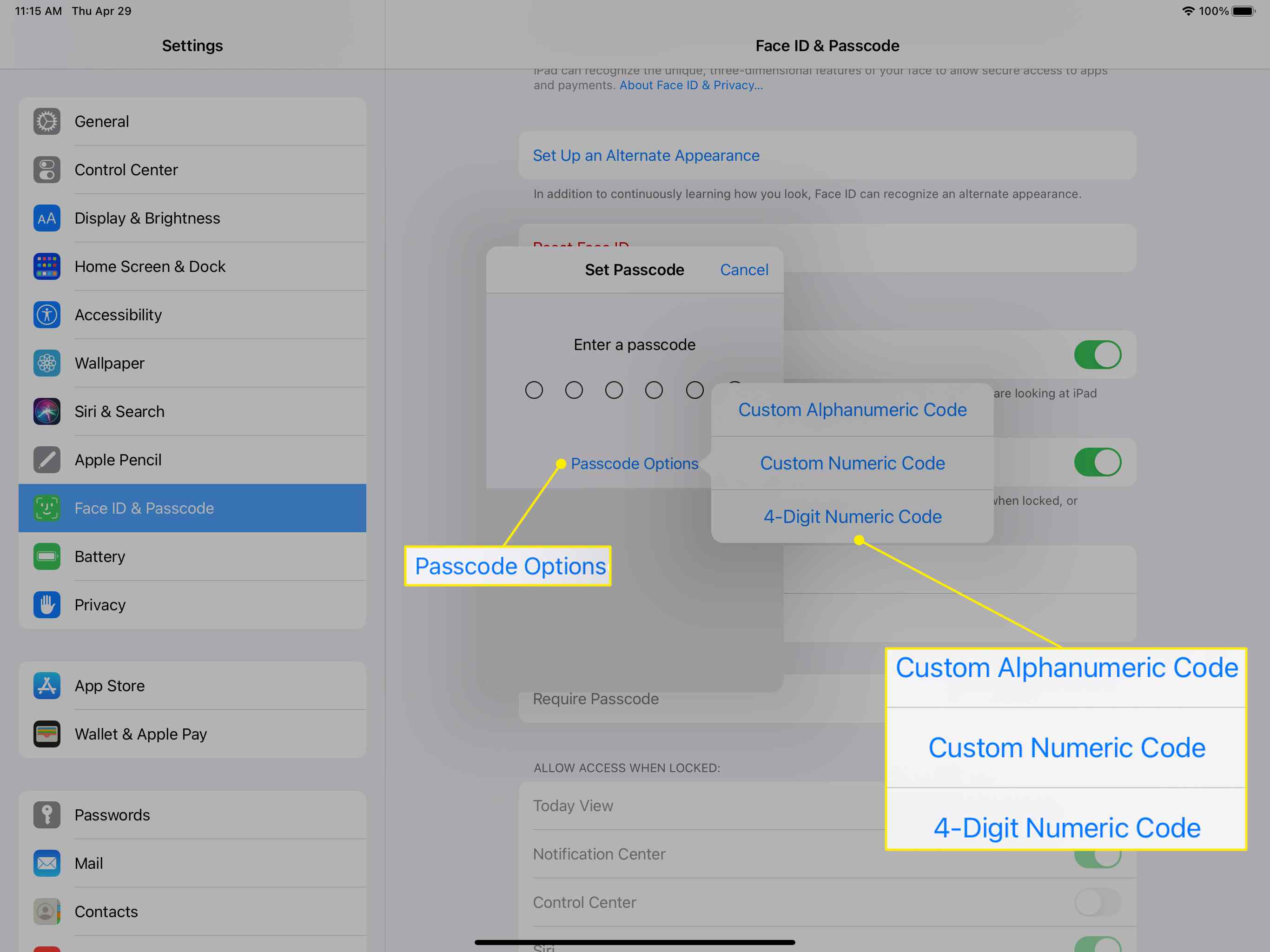Tap the Control Center icon in sidebar
This screenshot has height=952, width=1270.
pyautogui.click(x=46, y=170)
